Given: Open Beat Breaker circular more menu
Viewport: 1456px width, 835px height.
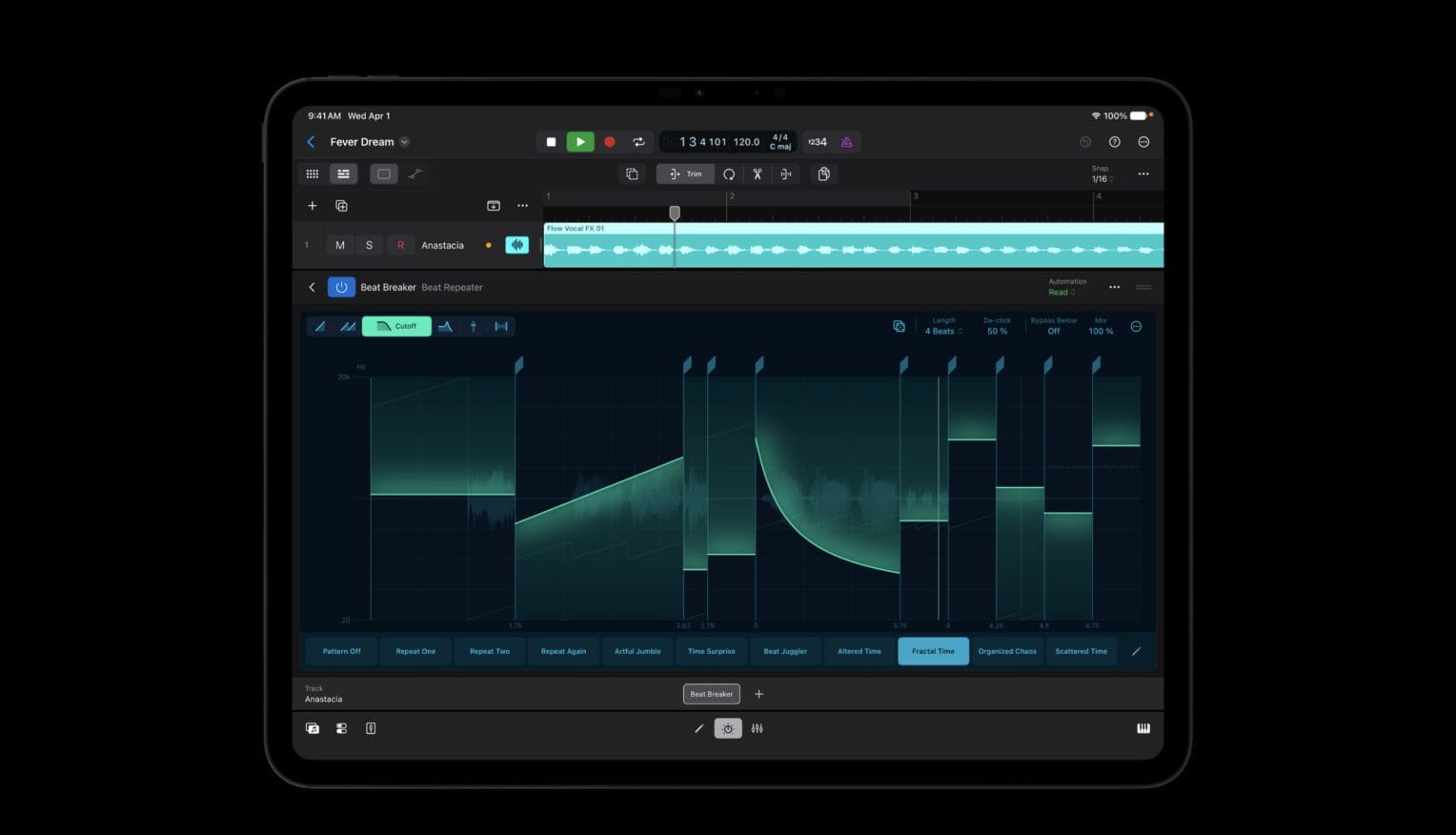Looking at the screenshot, I should tap(1136, 326).
